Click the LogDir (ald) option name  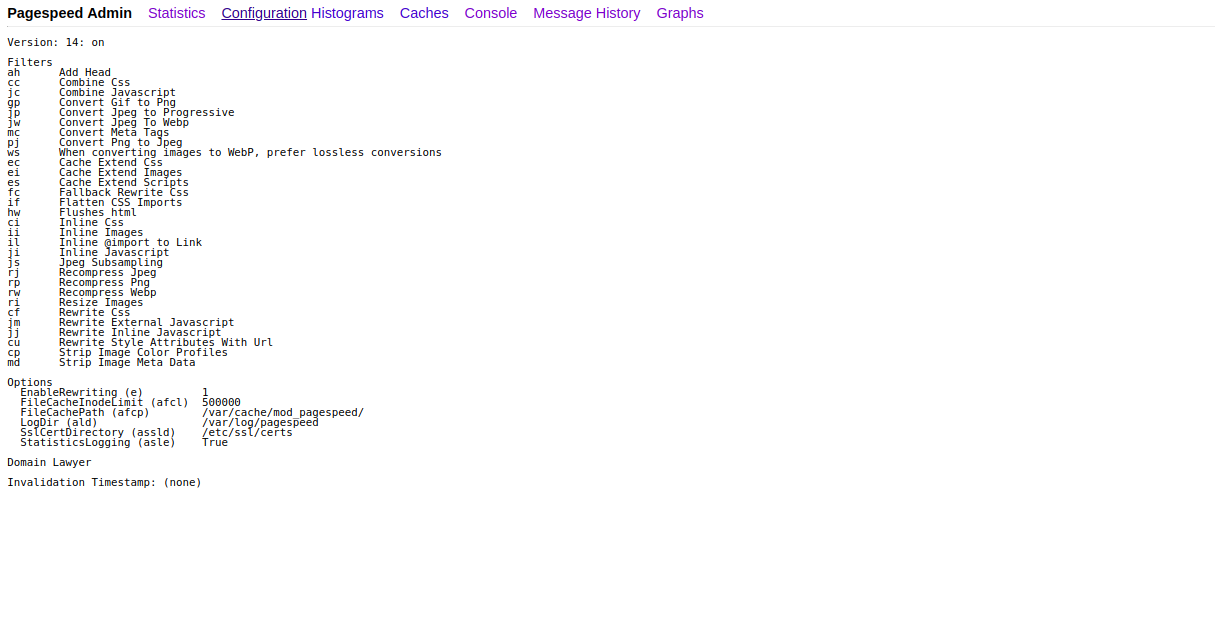click(x=59, y=422)
